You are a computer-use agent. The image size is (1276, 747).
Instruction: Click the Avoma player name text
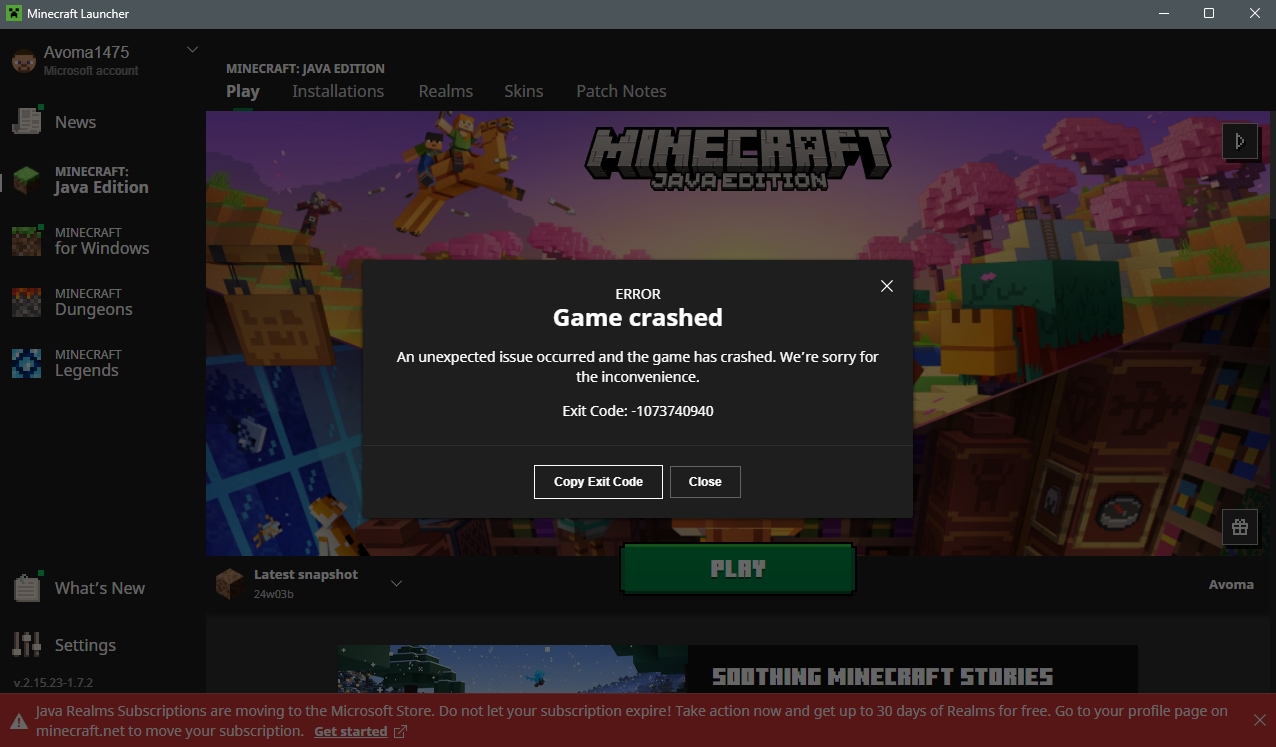[1231, 584]
